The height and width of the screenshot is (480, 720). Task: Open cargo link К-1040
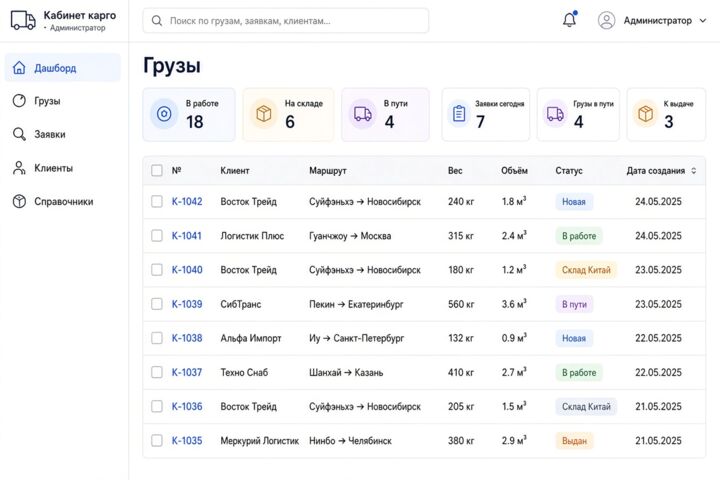click(x=187, y=270)
